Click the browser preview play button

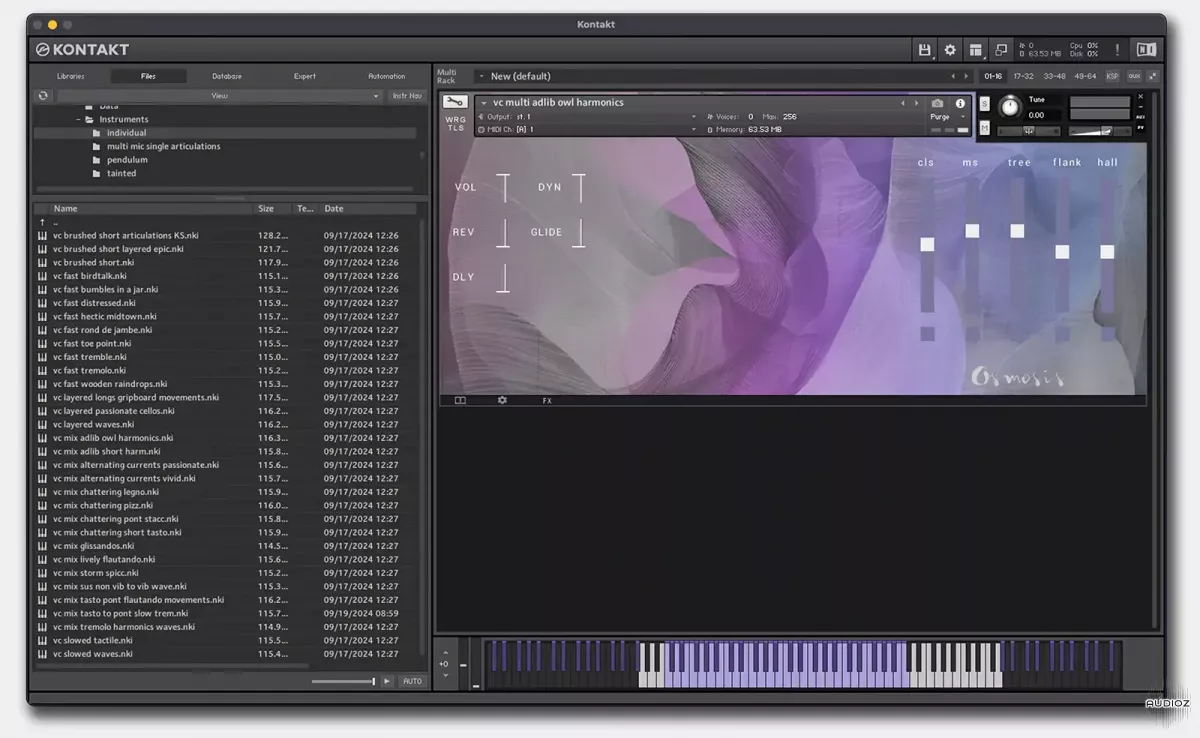click(x=387, y=681)
